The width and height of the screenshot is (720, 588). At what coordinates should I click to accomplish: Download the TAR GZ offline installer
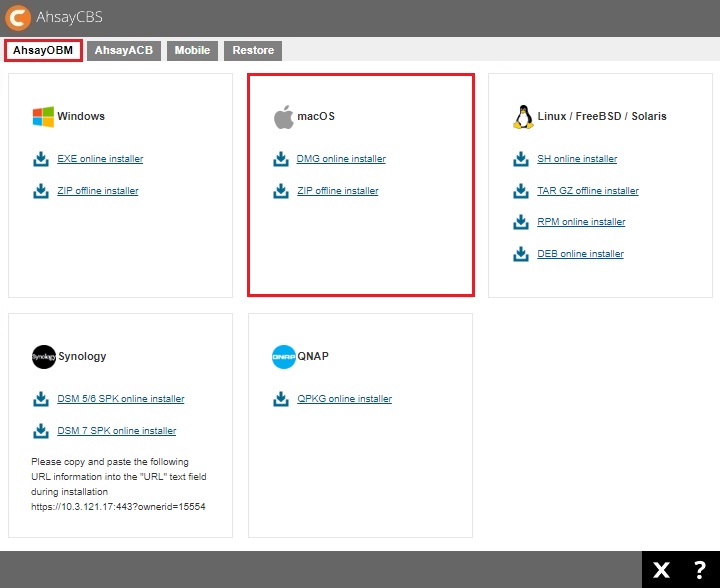(587, 191)
